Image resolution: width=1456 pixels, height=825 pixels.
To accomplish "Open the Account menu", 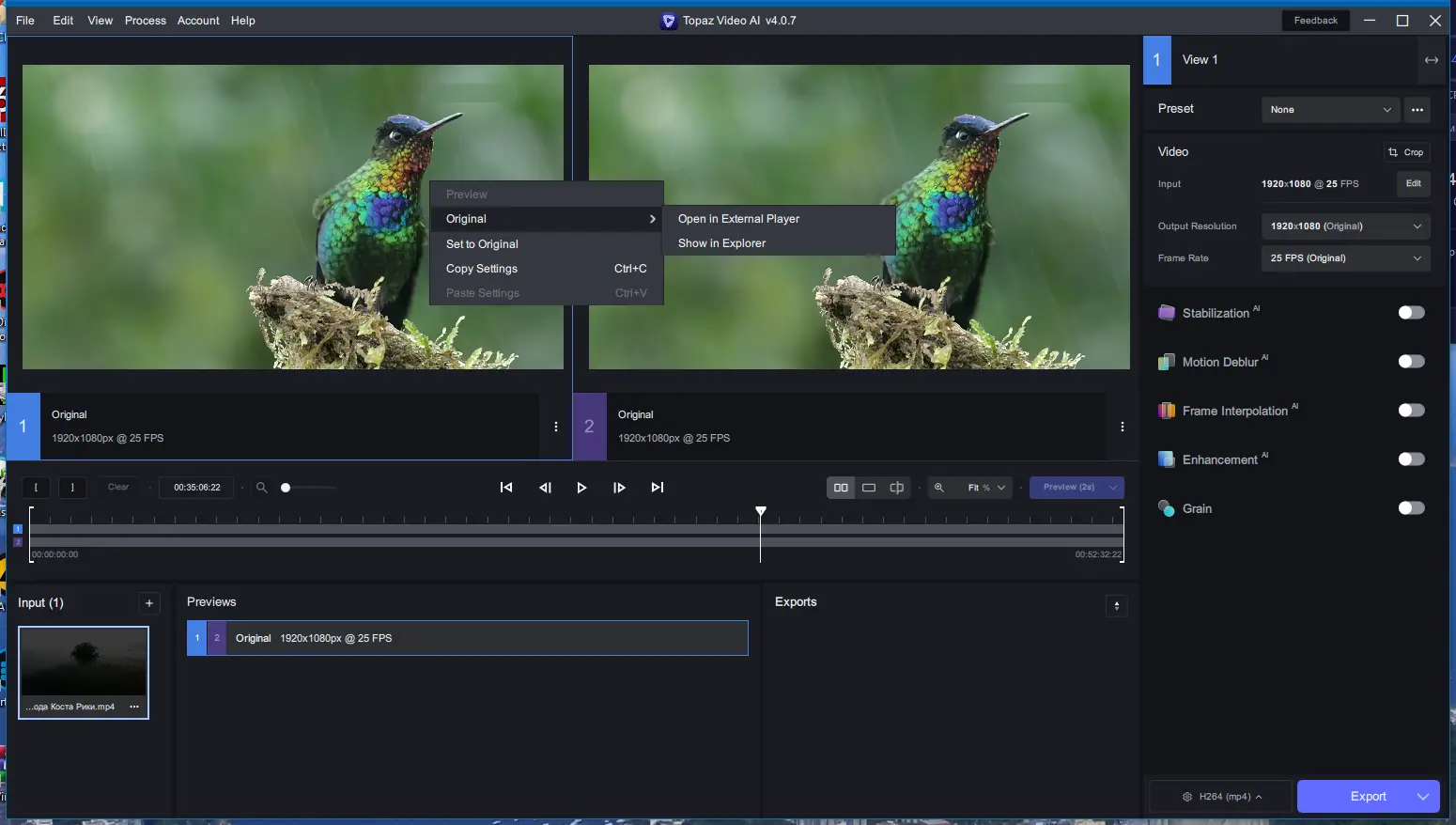I will (x=198, y=21).
